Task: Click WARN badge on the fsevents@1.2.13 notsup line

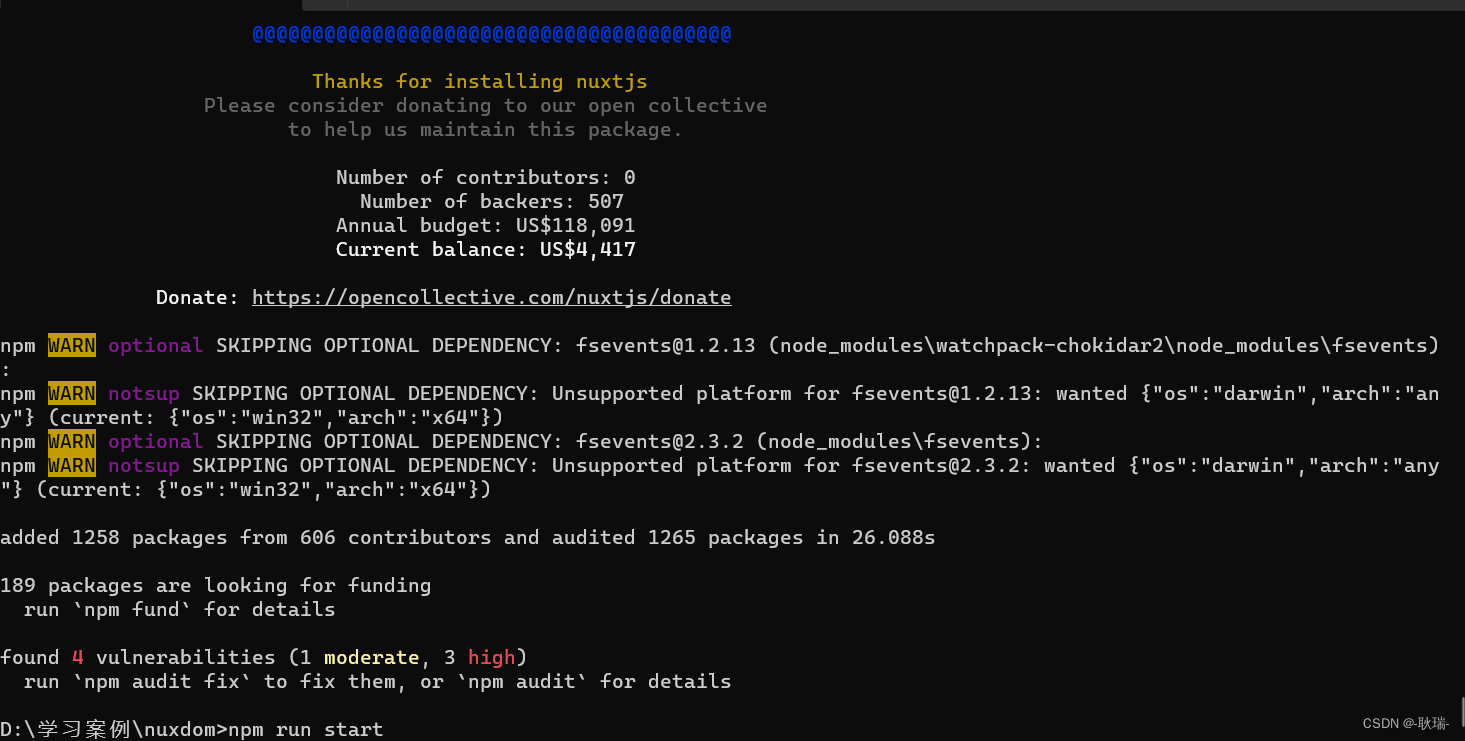Action: pyautogui.click(x=72, y=394)
